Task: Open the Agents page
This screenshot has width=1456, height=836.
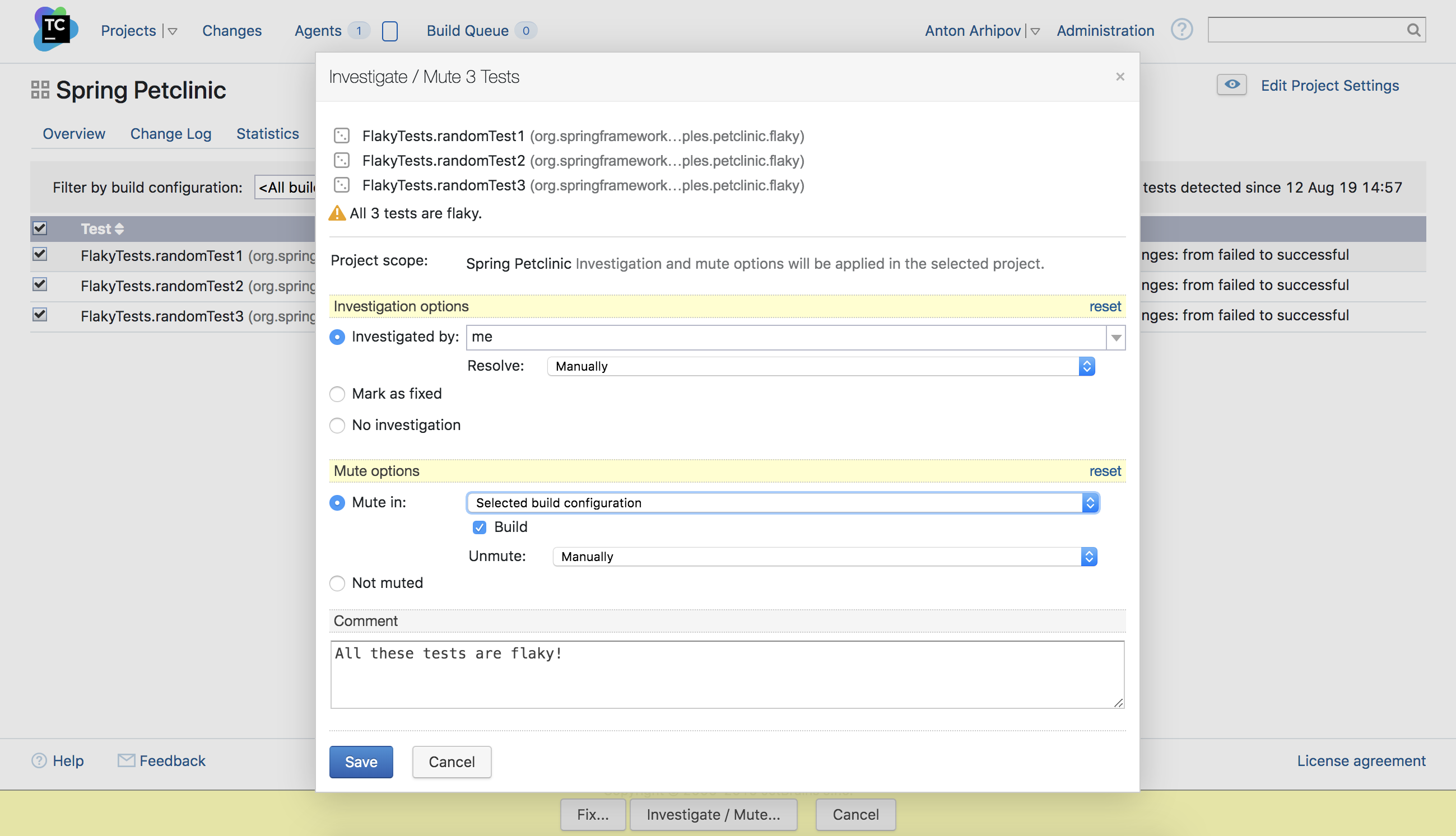Action: coord(318,30)
